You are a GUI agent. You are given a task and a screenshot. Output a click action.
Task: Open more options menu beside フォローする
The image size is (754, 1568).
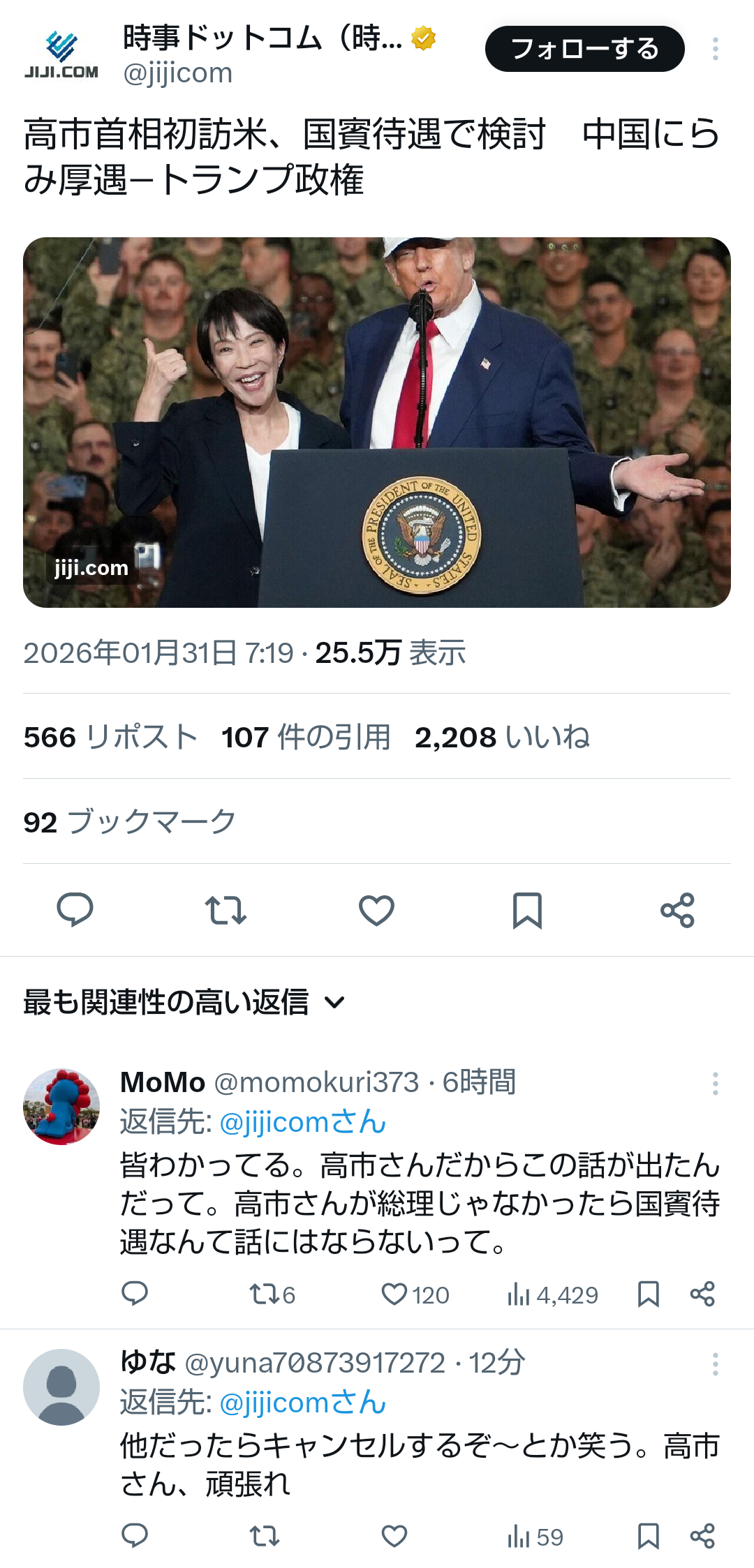click(x=715, y=49)
